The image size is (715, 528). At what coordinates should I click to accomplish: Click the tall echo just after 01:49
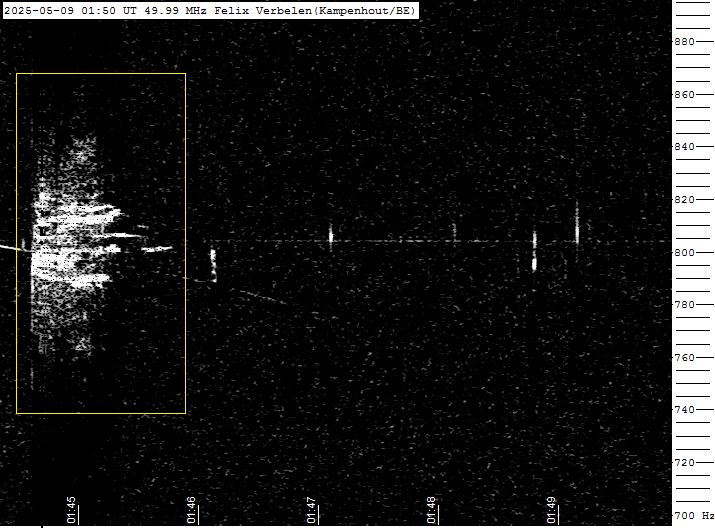[577, 226]
